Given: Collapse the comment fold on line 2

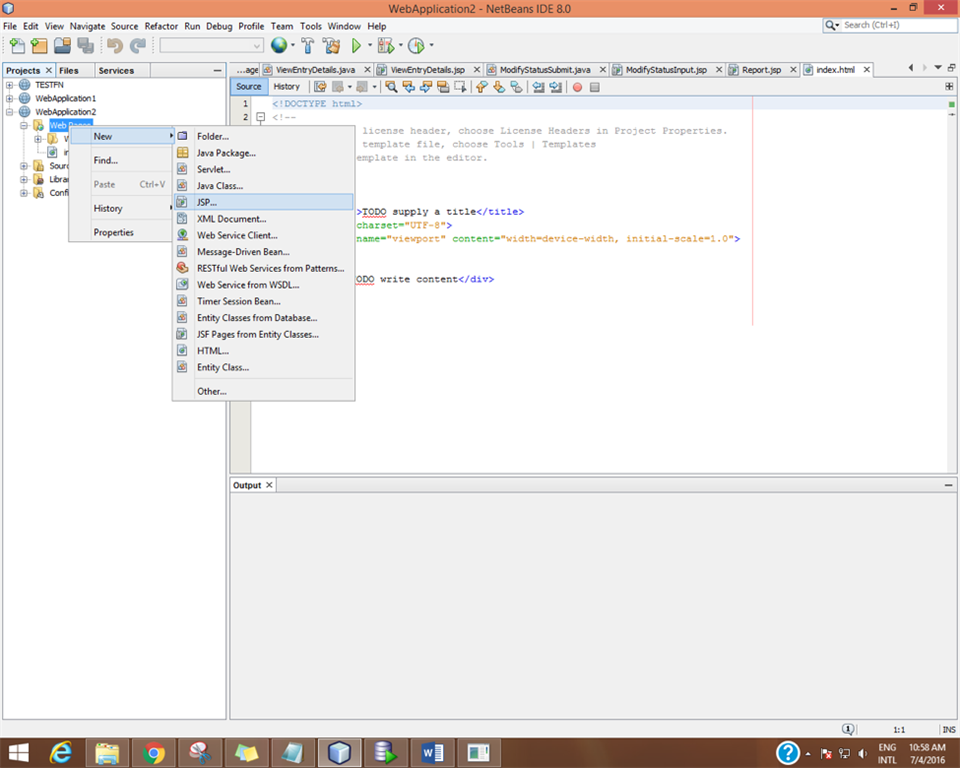Looking at the screenshot, I should pyautogui.click(x=260, y=117).
